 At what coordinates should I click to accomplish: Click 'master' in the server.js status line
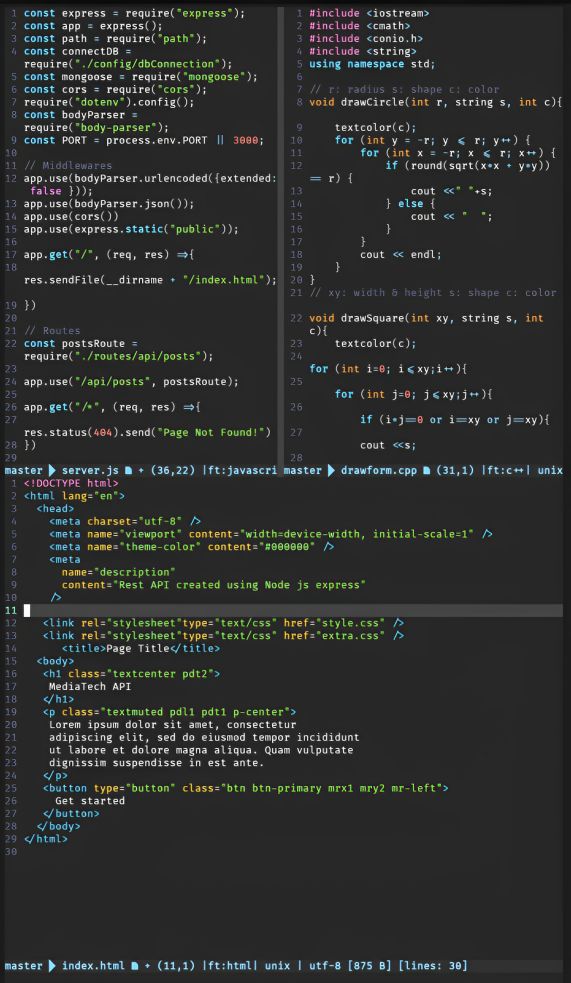click(x=23, y=470)
